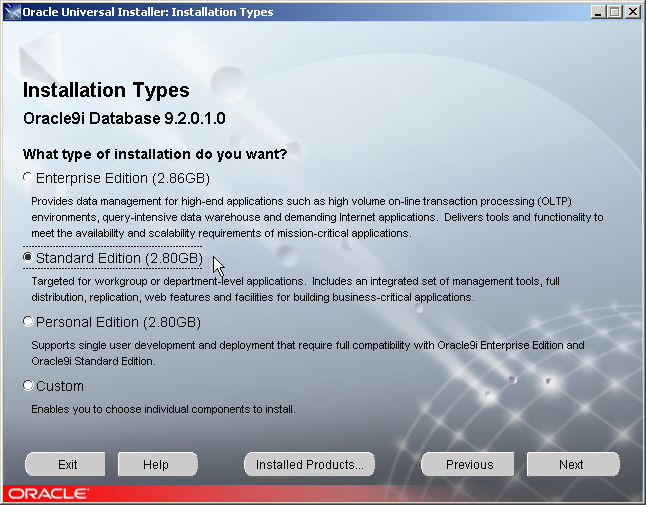Proceed by clicking Next

[x=572, y=464]
